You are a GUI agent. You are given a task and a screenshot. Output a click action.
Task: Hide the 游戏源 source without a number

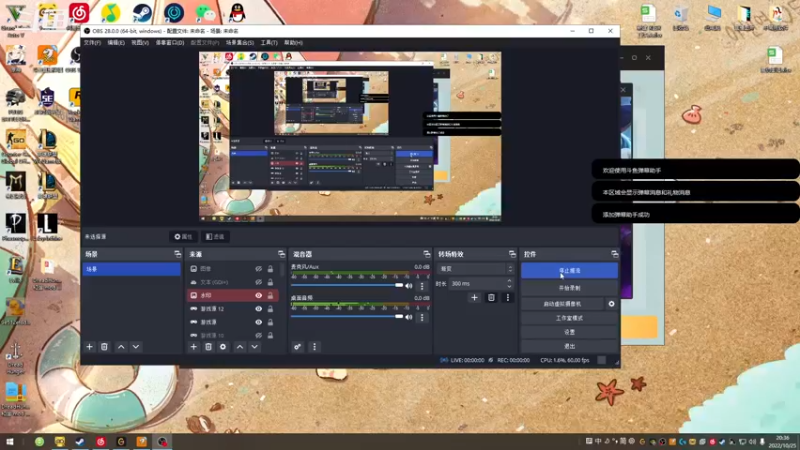(x=259, y=322)
